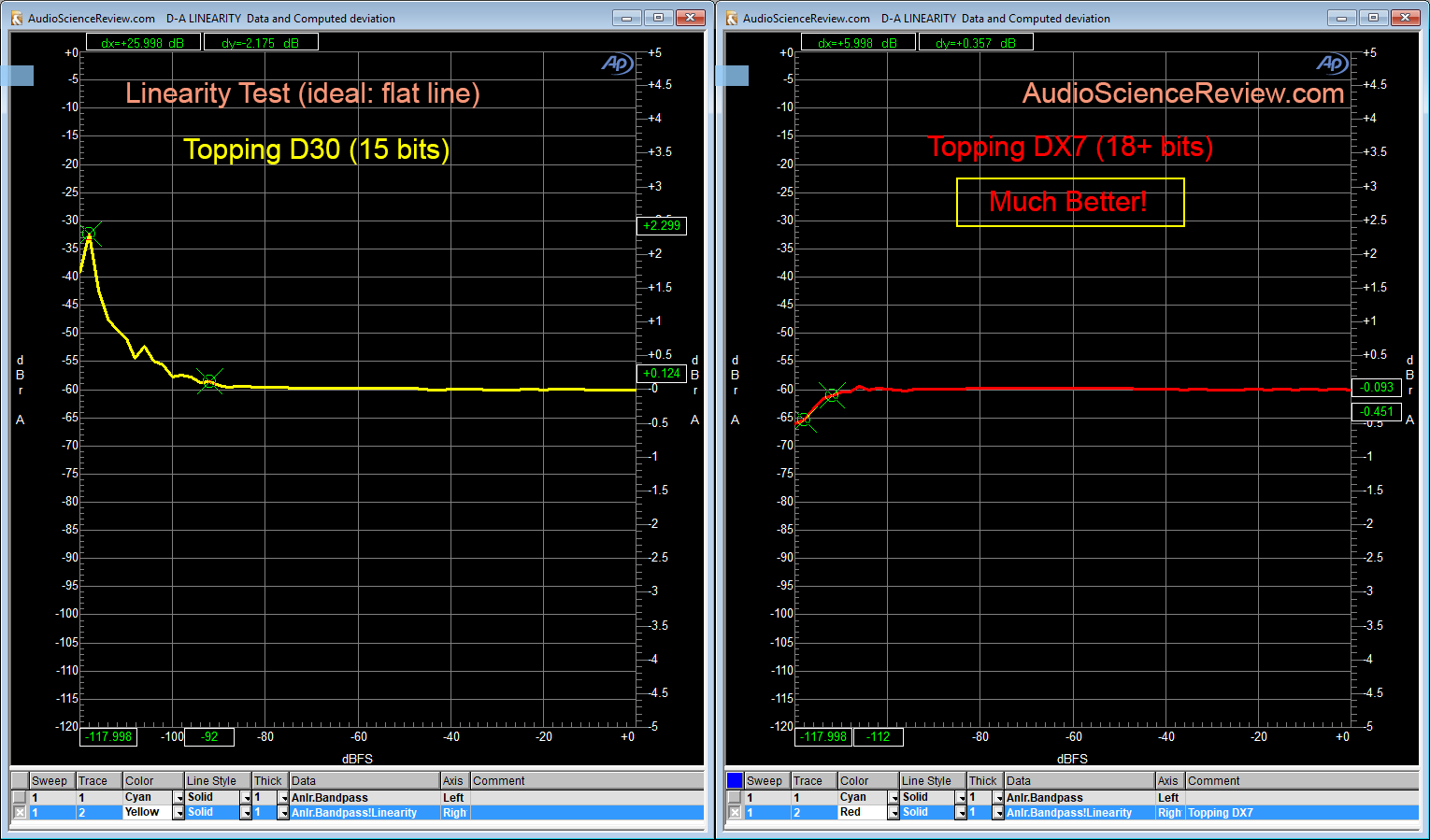The height and width of the screenshot is (840, 1430).
Task: Click the 'Linearity Test (ideal: flat line)' title
Action: coord(303,93)
